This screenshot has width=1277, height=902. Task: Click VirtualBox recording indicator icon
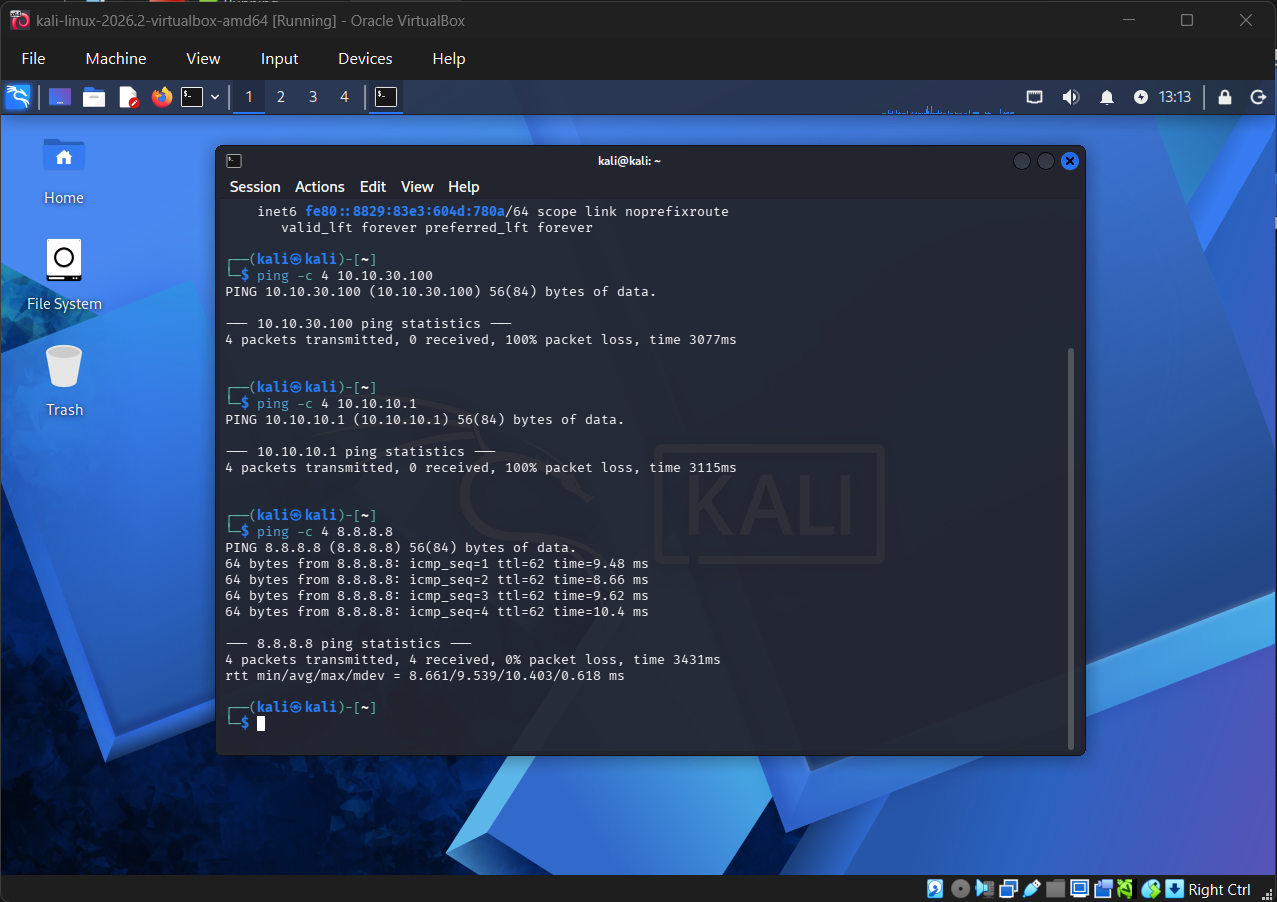click(1104, 889)
